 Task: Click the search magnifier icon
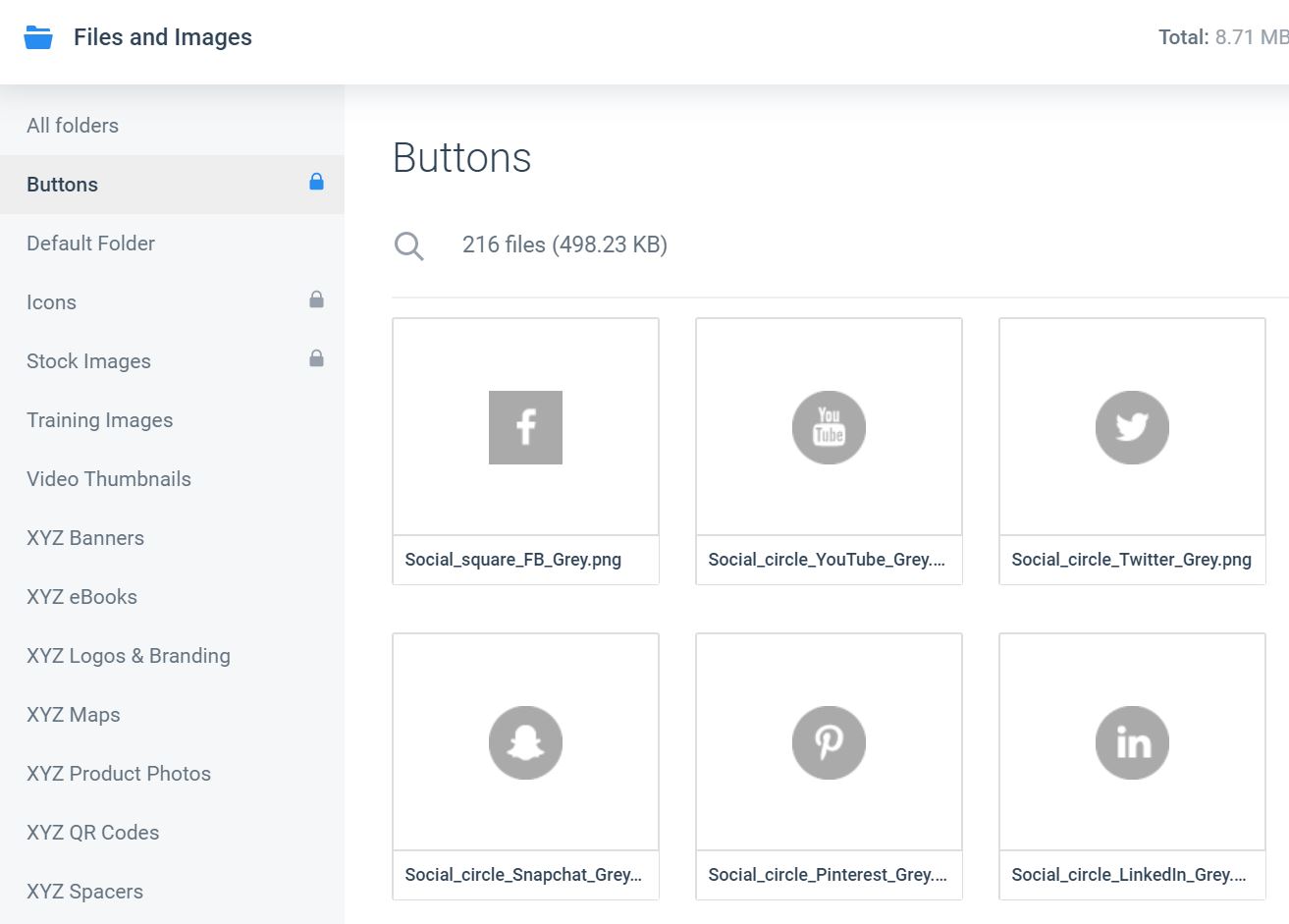[408, 245]
